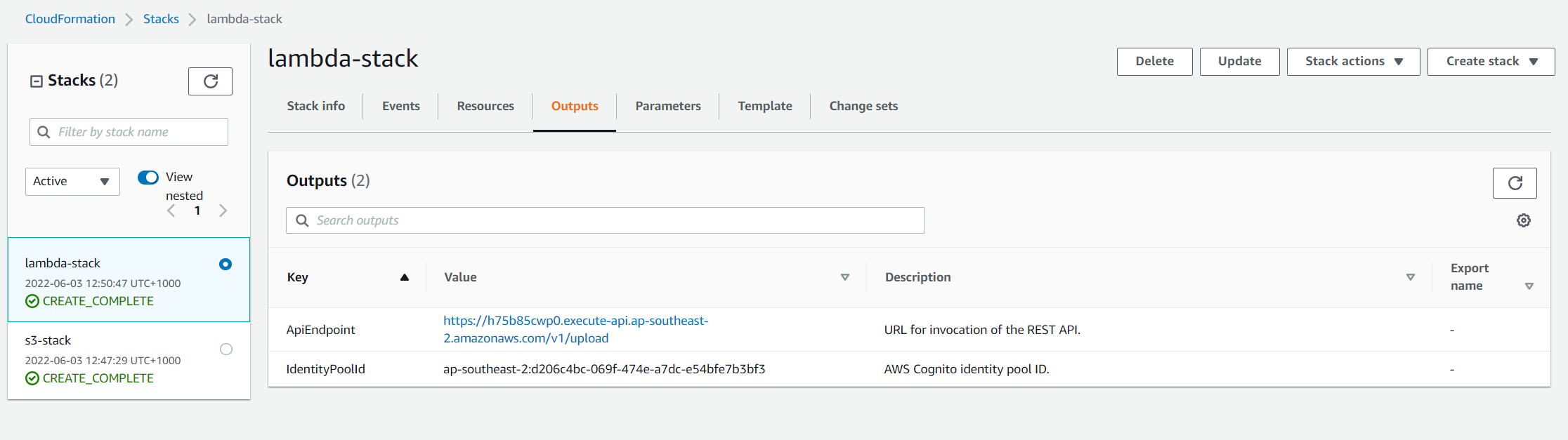Sort outputs by Key column
This screenshot has height=440, width=1568.
[x=404, y=277]
